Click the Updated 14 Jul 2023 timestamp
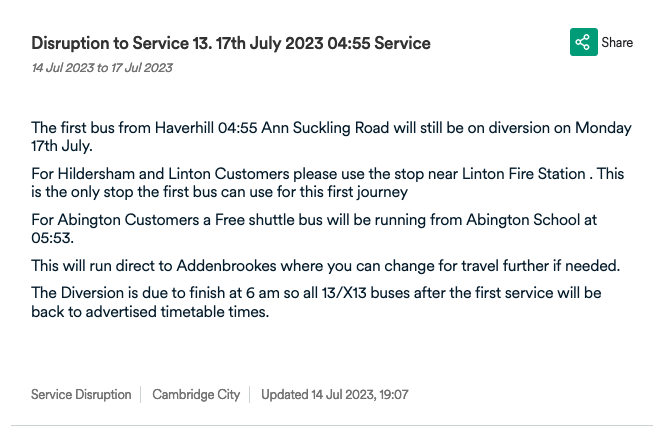668x436 pixels. 335,395
